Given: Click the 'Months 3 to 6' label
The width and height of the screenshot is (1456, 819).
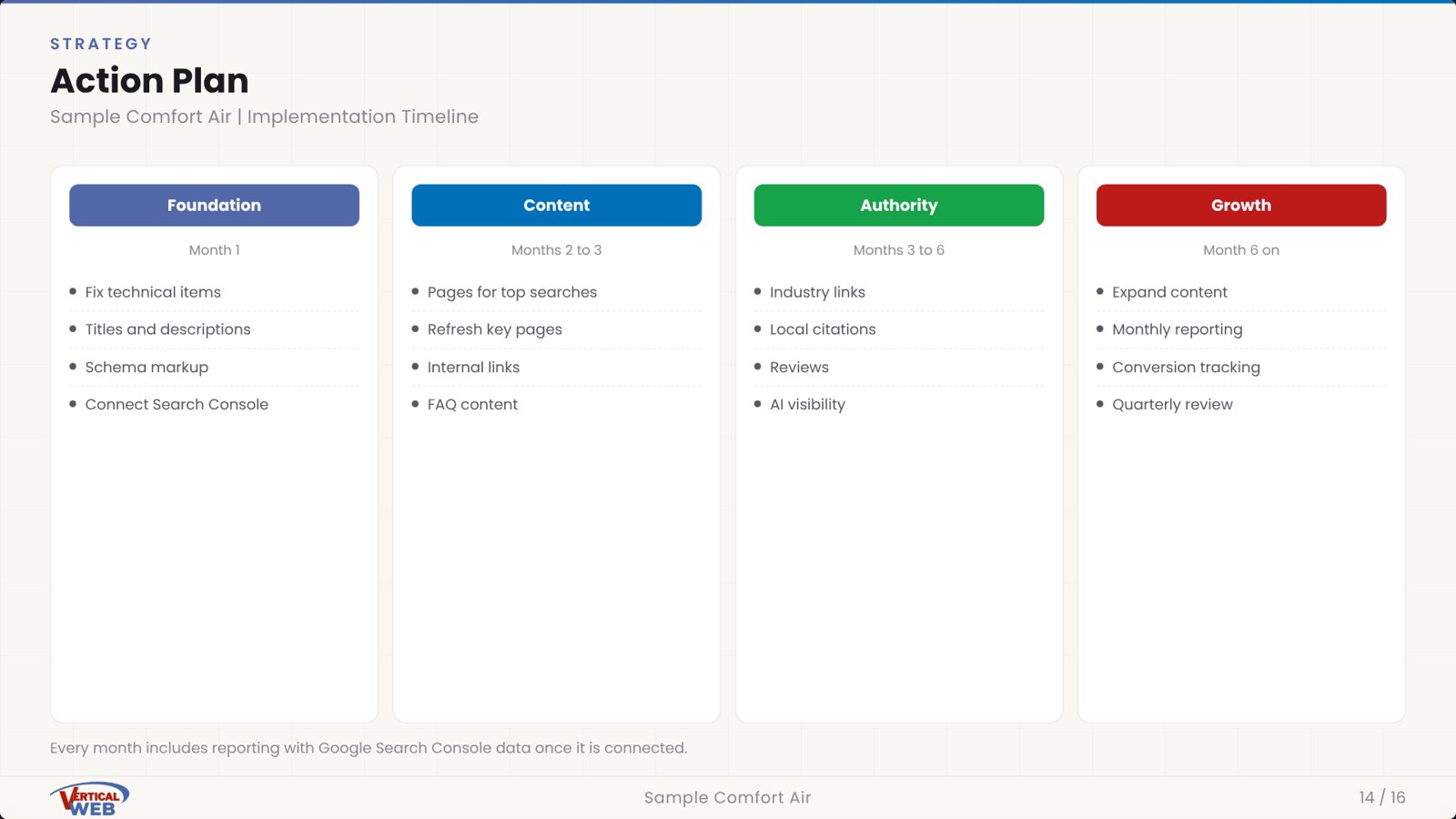Looking at the screenshot, I should (x=899, y=250).
